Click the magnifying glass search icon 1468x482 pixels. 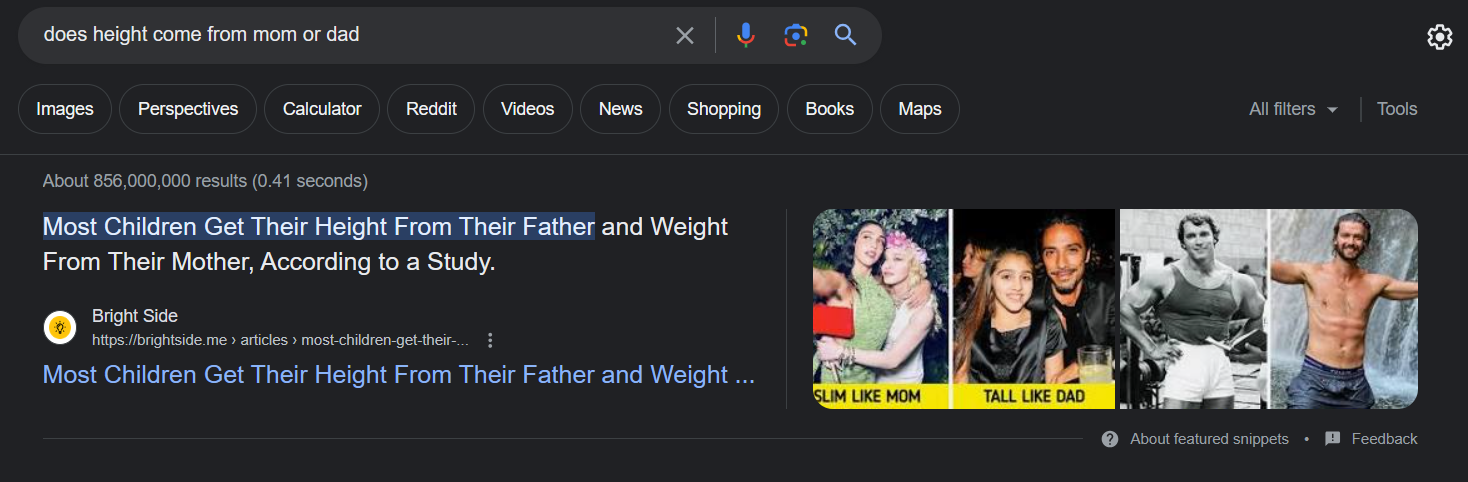point(846,36)
